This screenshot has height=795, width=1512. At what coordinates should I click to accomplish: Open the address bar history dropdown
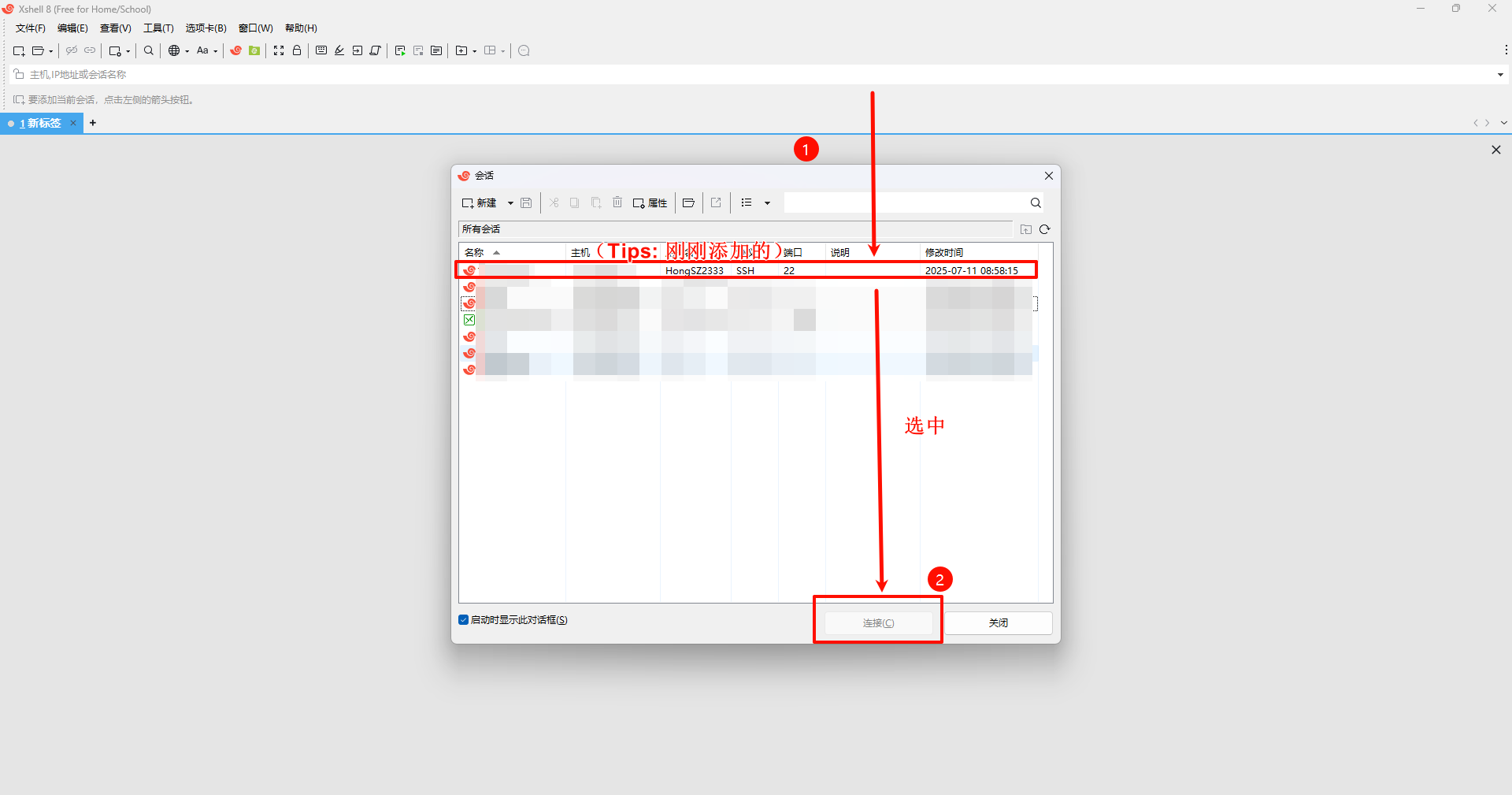1500,75
